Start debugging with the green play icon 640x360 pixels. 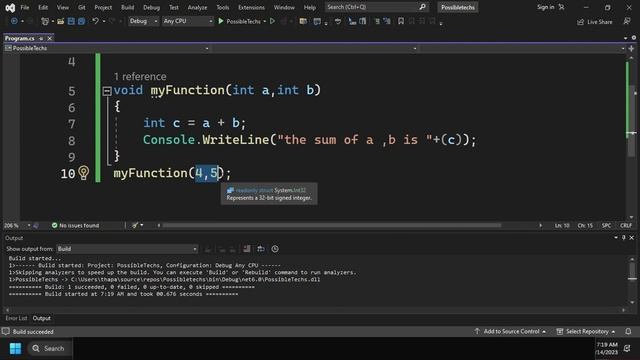(x=221, y=21)
